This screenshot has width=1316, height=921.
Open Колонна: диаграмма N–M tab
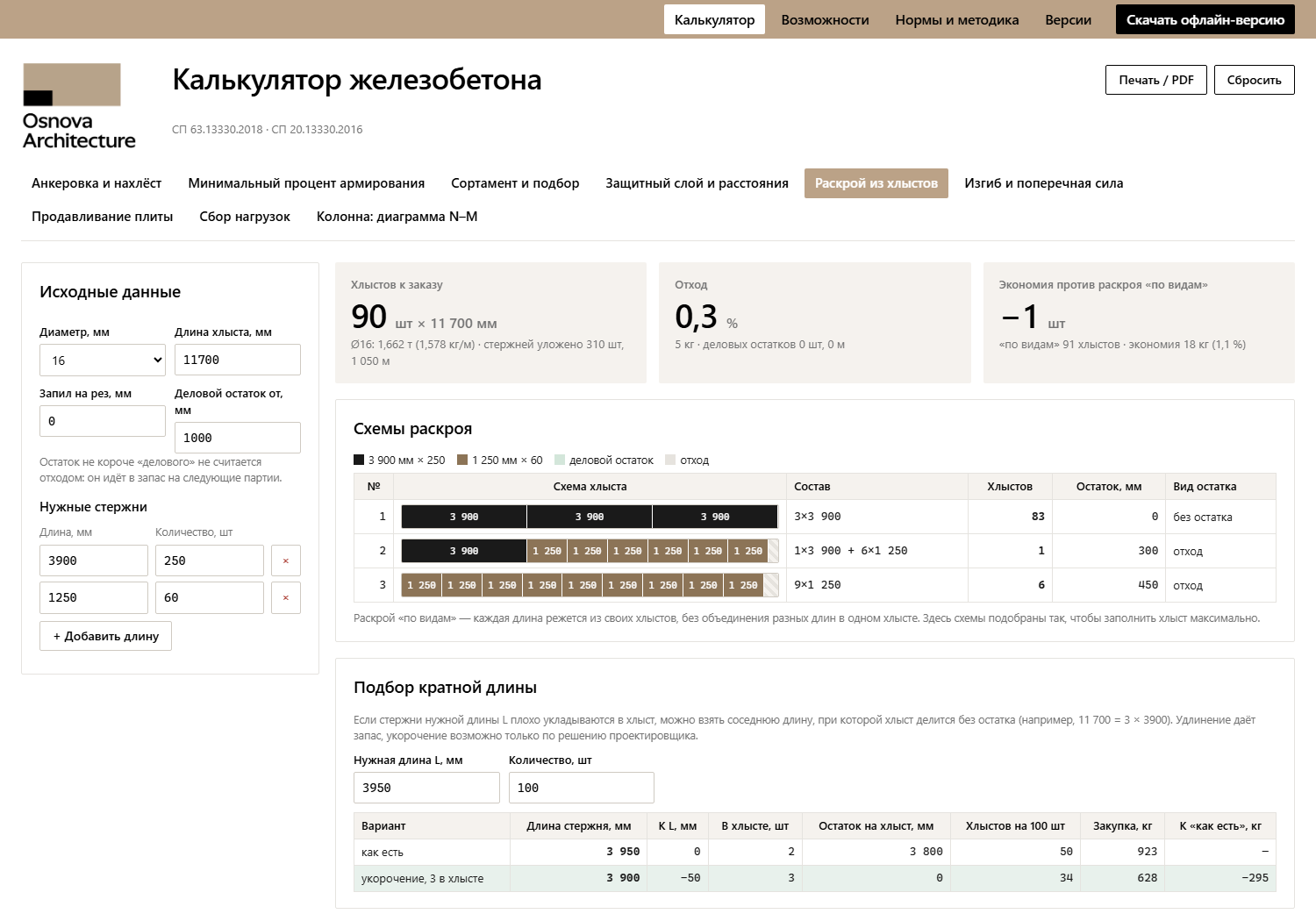[x=397, y=217]
